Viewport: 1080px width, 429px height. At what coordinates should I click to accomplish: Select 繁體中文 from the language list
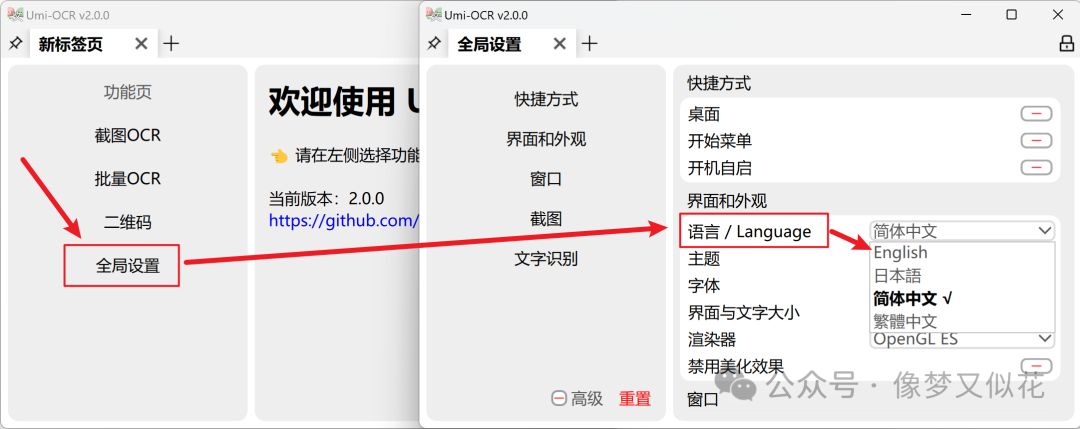[x=905, y=321]
